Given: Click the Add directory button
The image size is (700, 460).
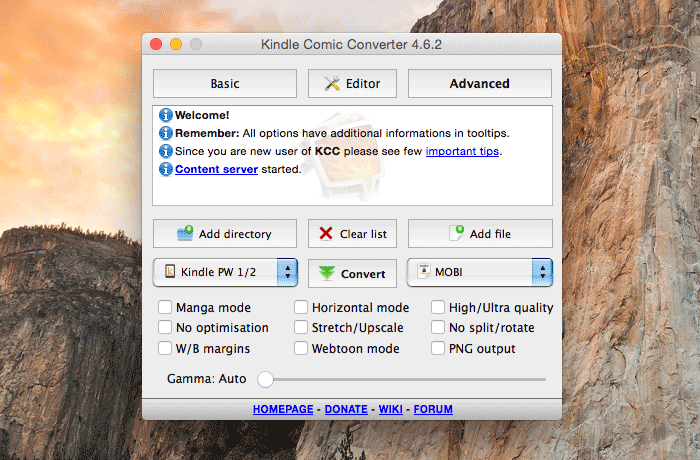Looking at the screenshot, I should 225,234.
